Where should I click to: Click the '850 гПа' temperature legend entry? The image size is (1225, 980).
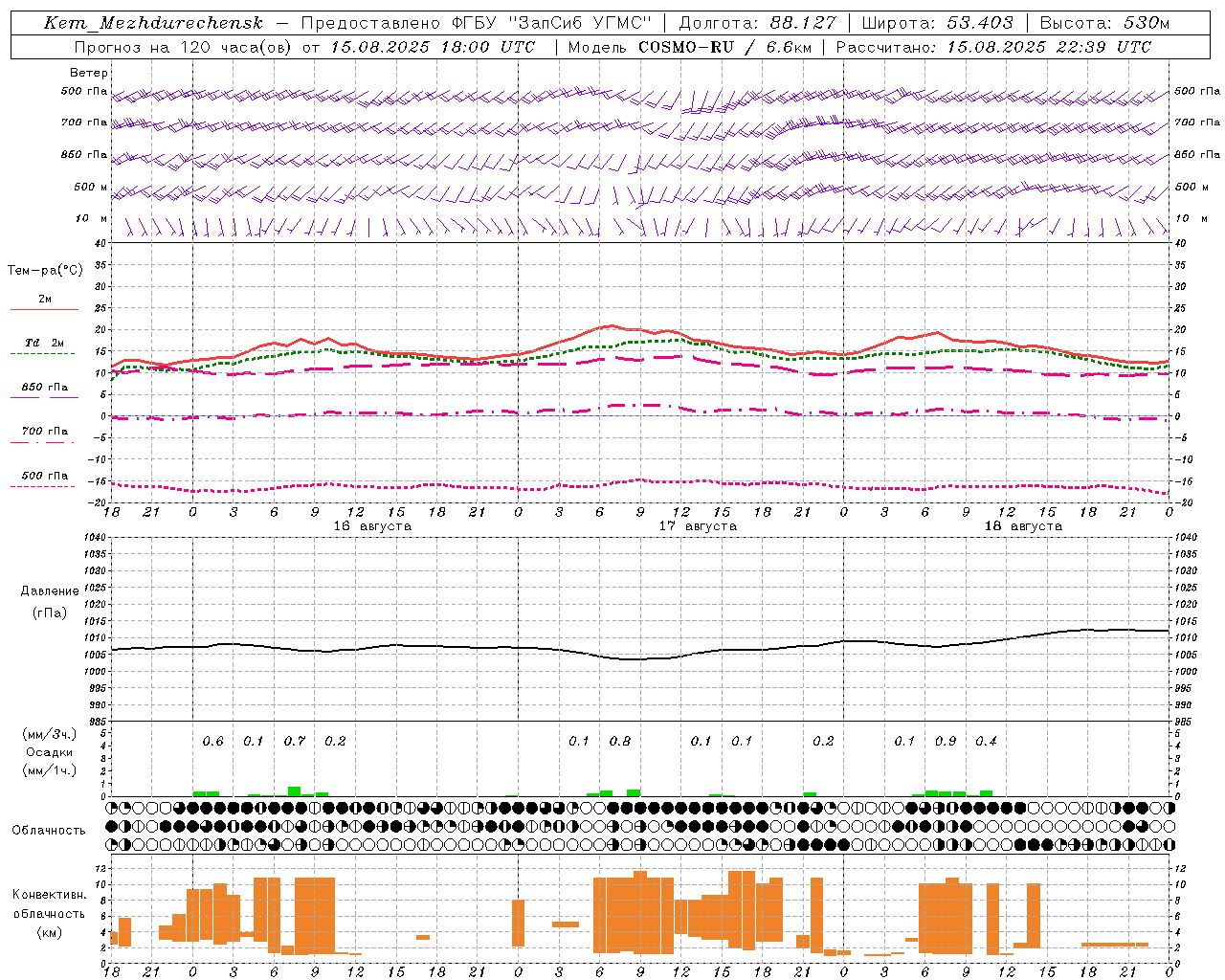point(44,388)
